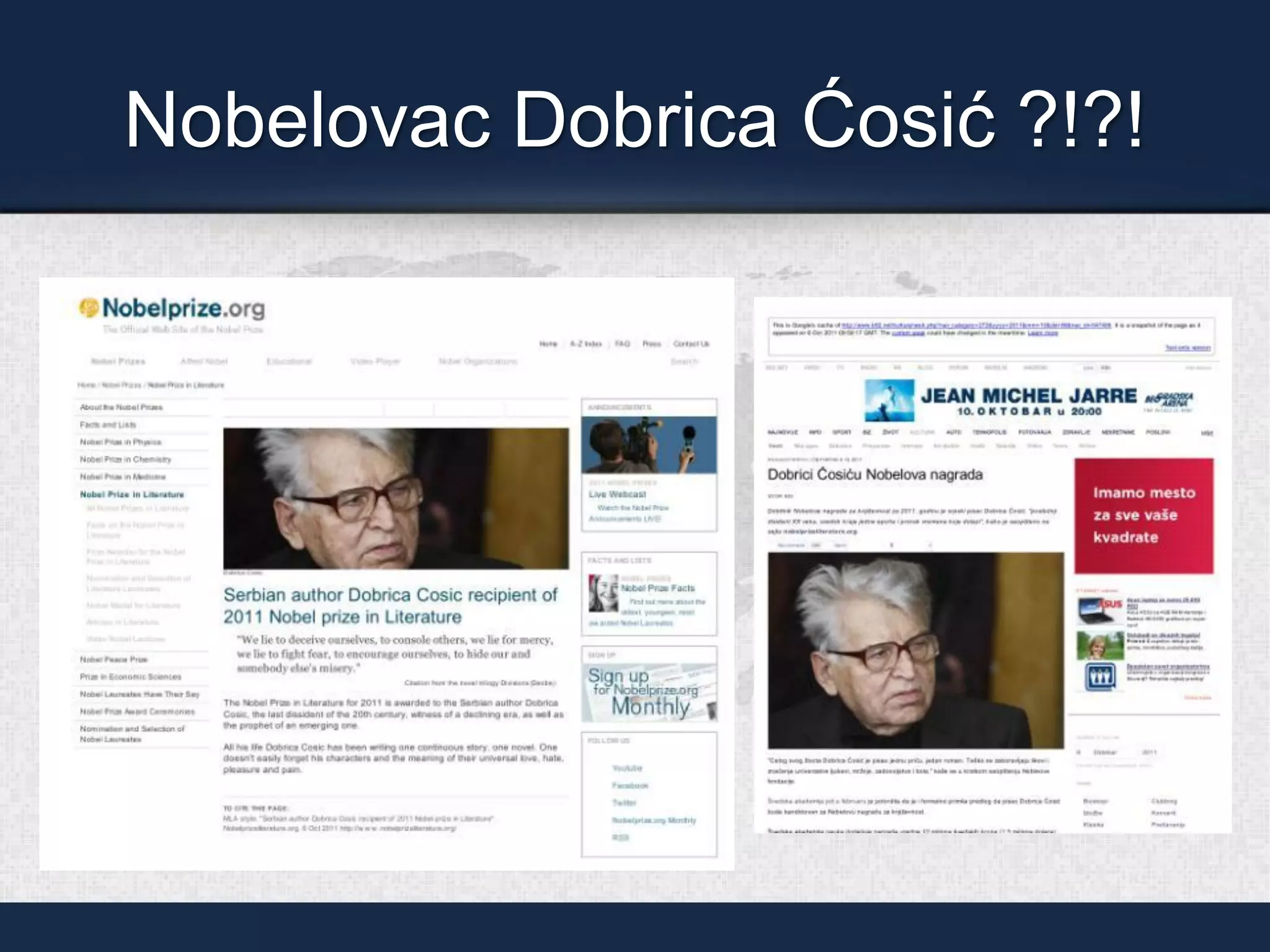
Task: Click the Jean Michel Jarre banner image
Action: (889, 400)
